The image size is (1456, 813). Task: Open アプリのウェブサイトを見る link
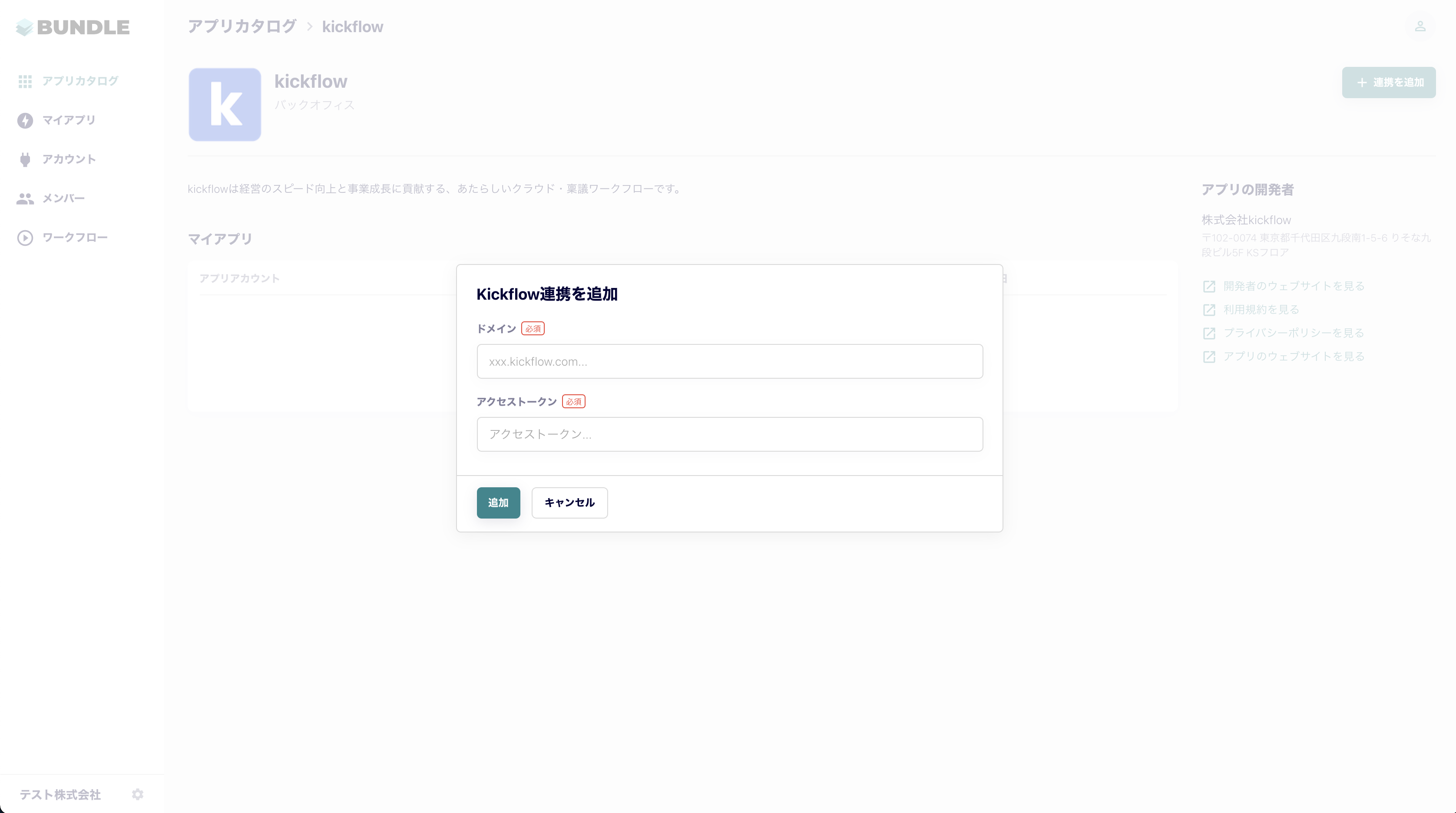point(1293,357)
